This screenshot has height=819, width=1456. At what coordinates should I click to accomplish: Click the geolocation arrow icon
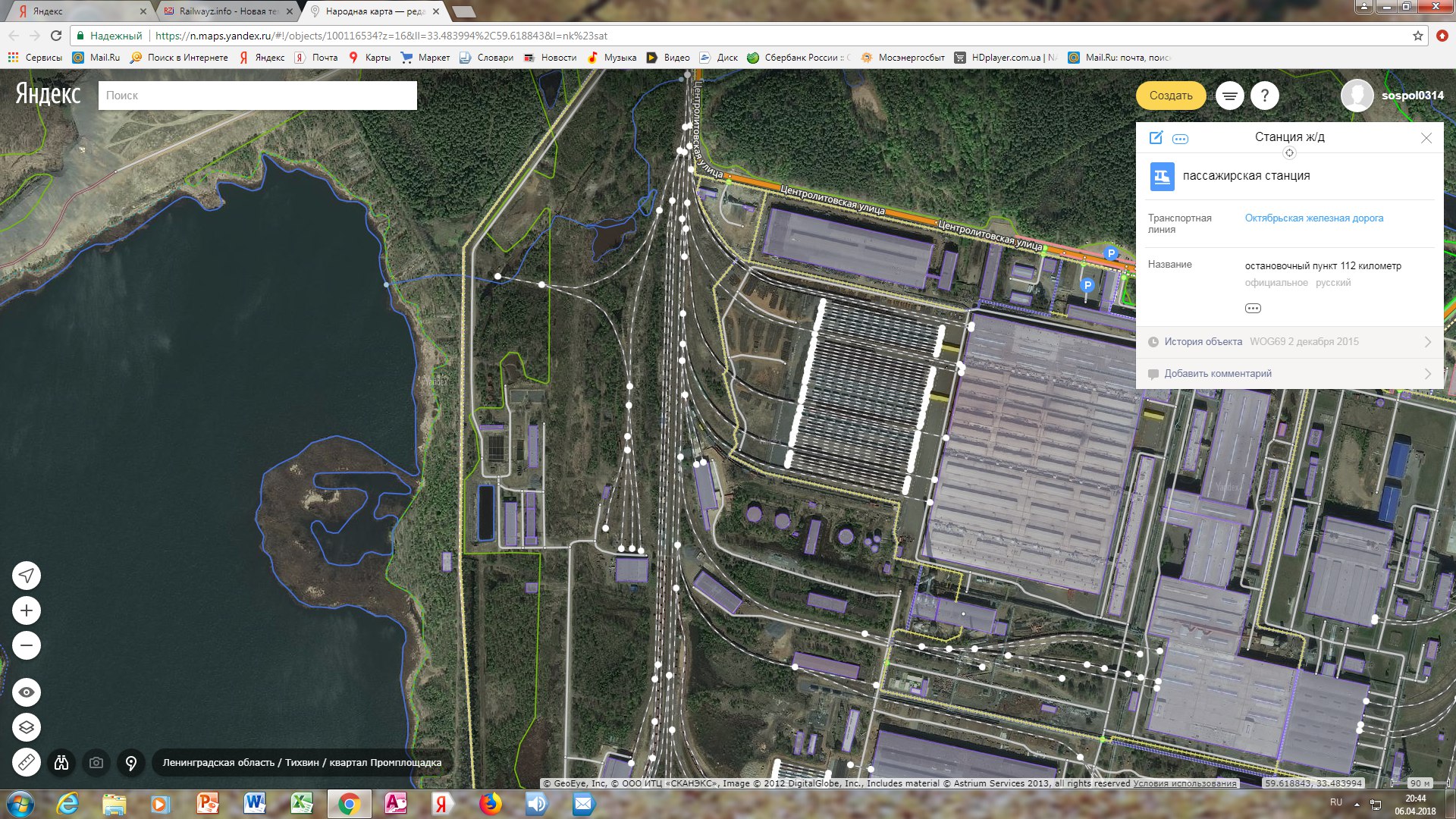coord(27,576)
